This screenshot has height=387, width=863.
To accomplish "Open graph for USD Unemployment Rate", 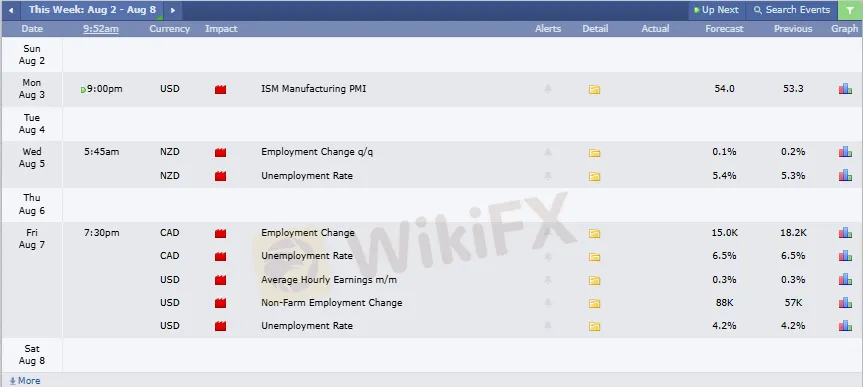I will tap(845, 326).
